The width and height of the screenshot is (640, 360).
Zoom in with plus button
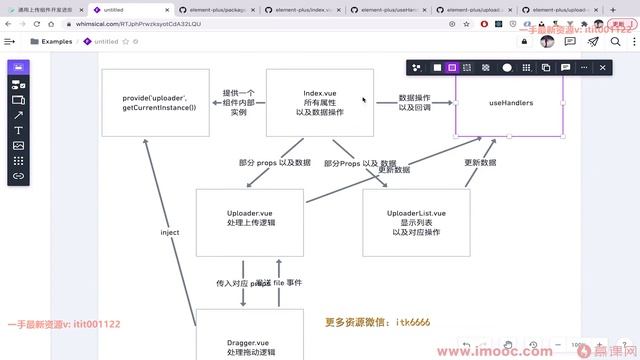(600, 345)
